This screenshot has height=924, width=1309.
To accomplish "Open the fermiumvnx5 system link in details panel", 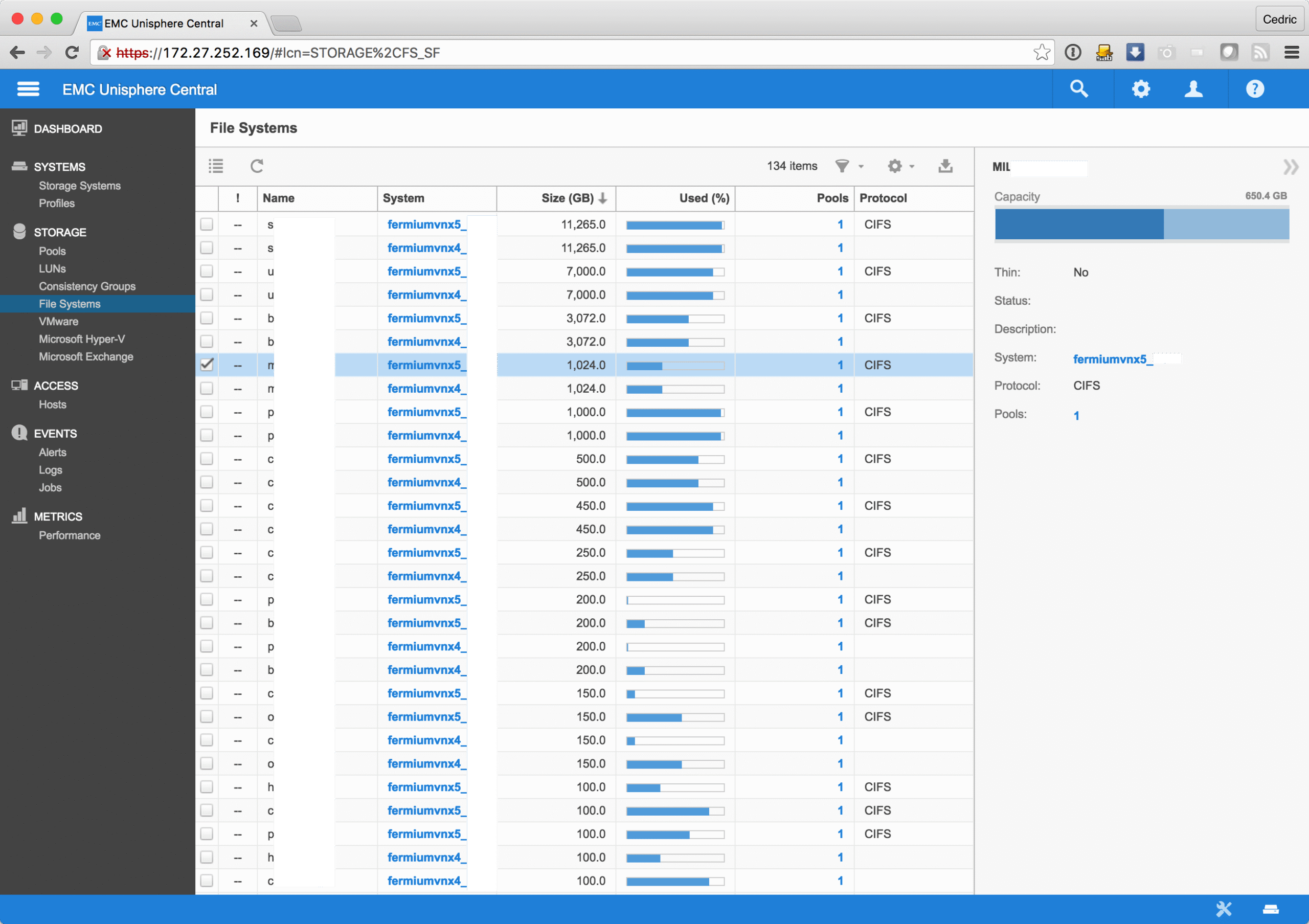I will coord(1109,358).
